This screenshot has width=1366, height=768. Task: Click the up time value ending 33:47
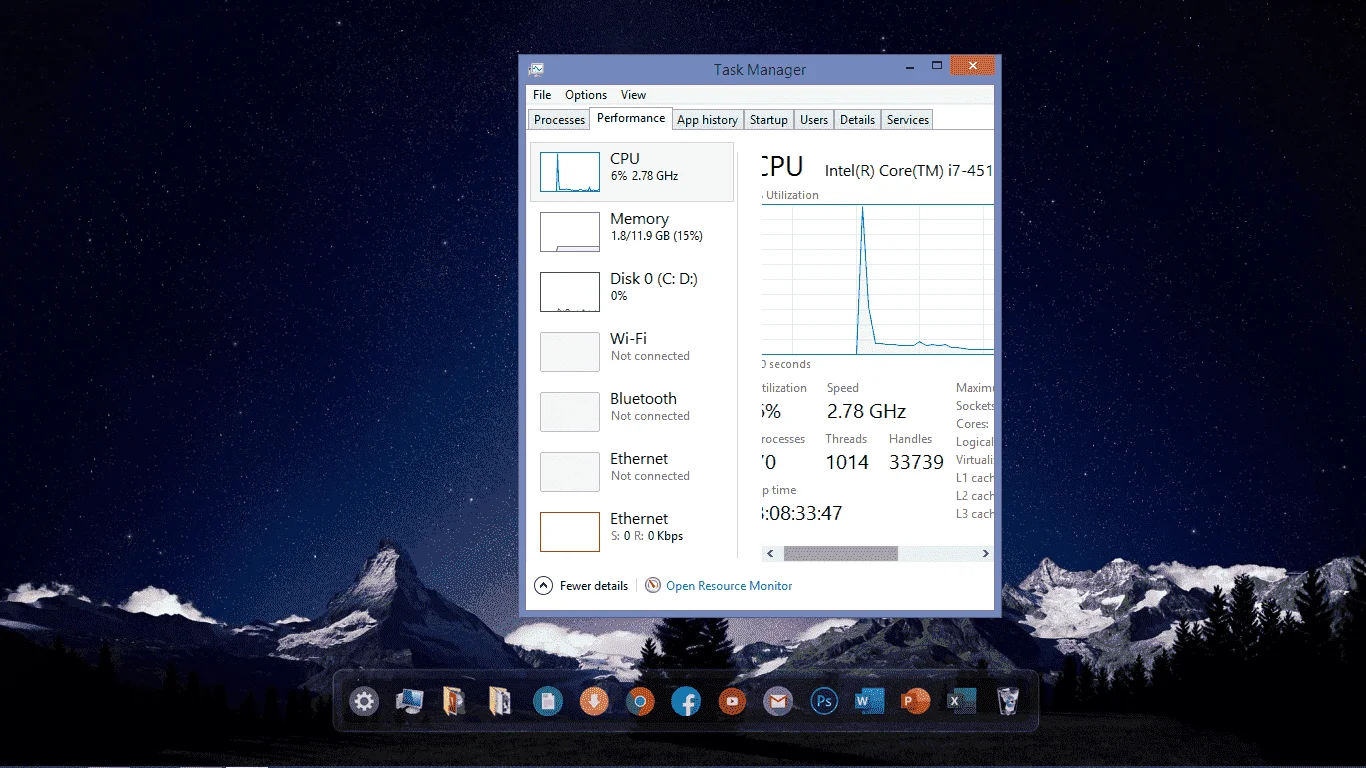[802, 513]
